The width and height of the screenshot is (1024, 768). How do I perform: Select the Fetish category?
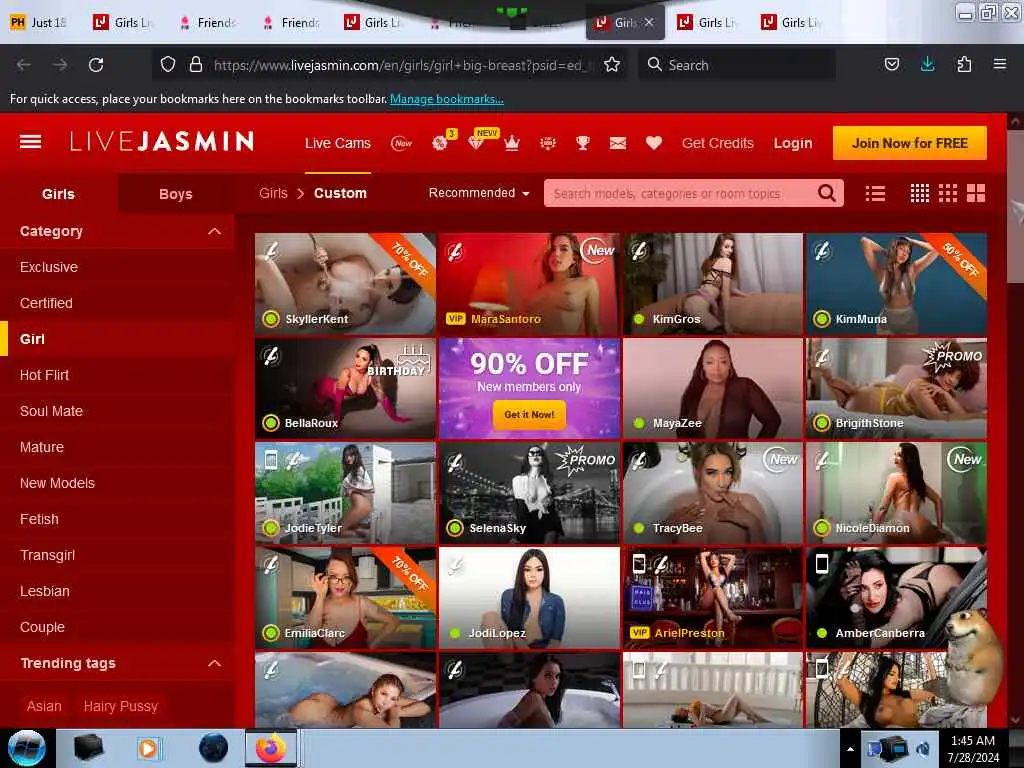[x=39, y=519]
